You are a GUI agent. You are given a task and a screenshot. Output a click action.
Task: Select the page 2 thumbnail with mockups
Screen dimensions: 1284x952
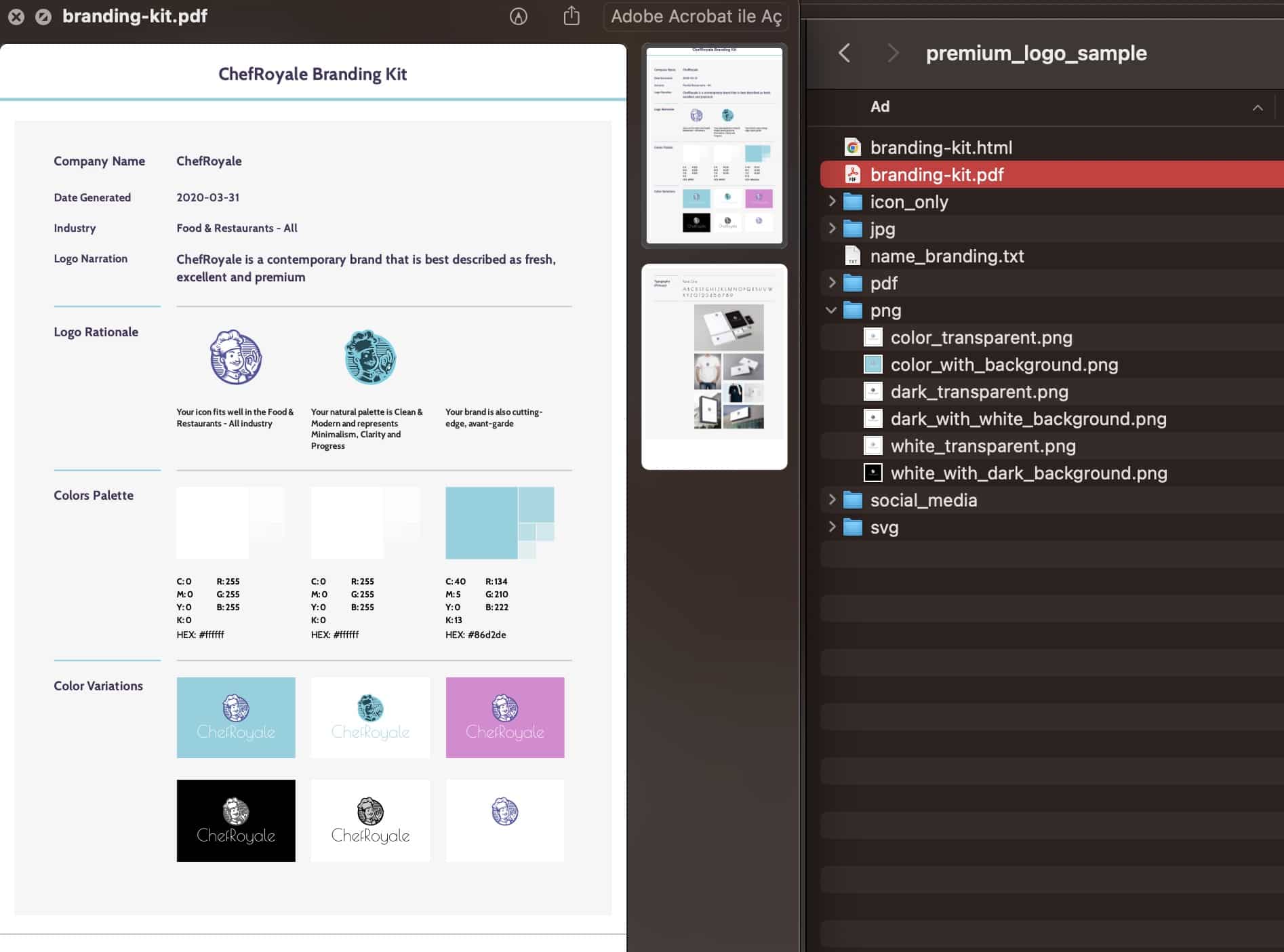tap(715, 366)
